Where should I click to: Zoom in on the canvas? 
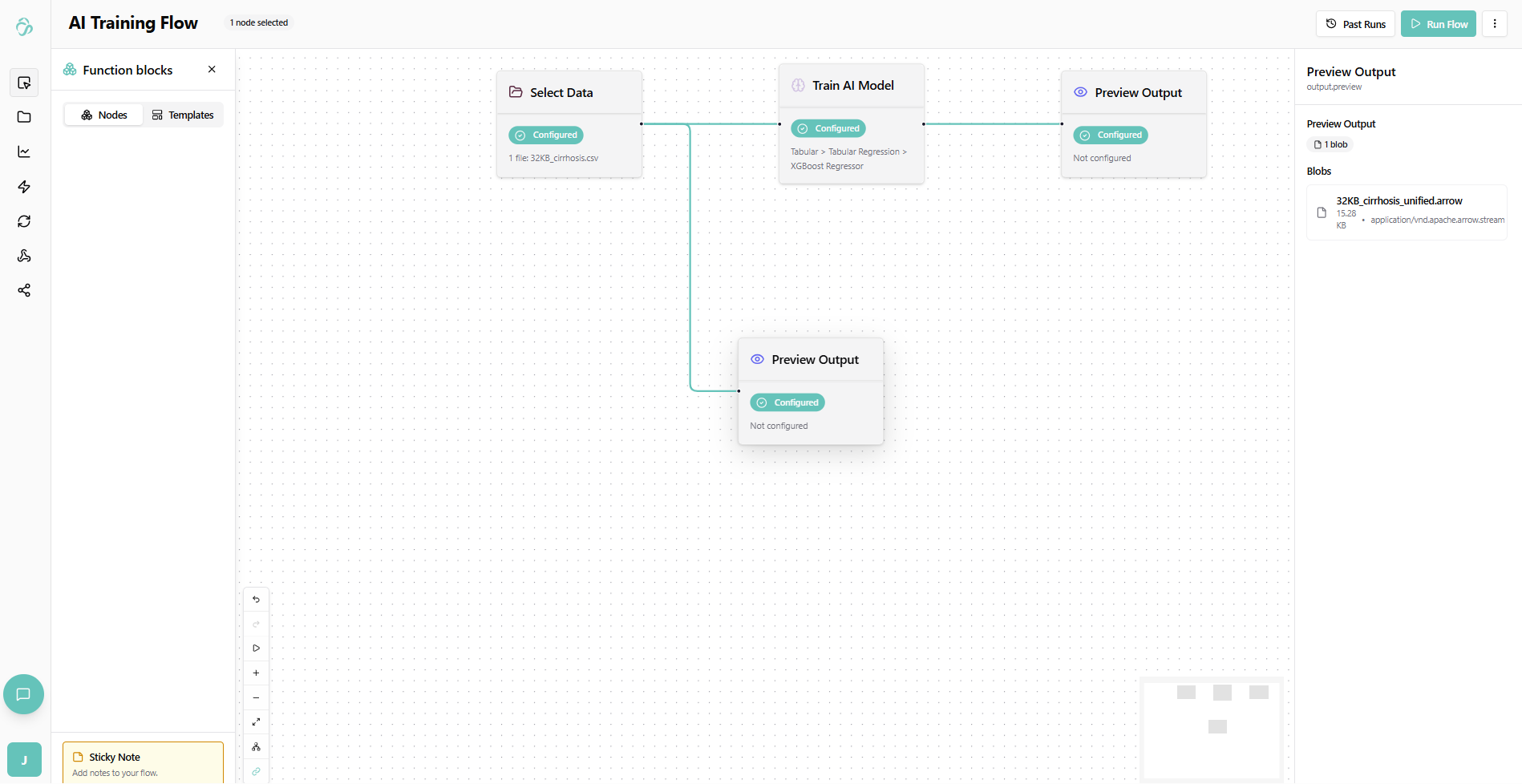(x=257, y=673)
